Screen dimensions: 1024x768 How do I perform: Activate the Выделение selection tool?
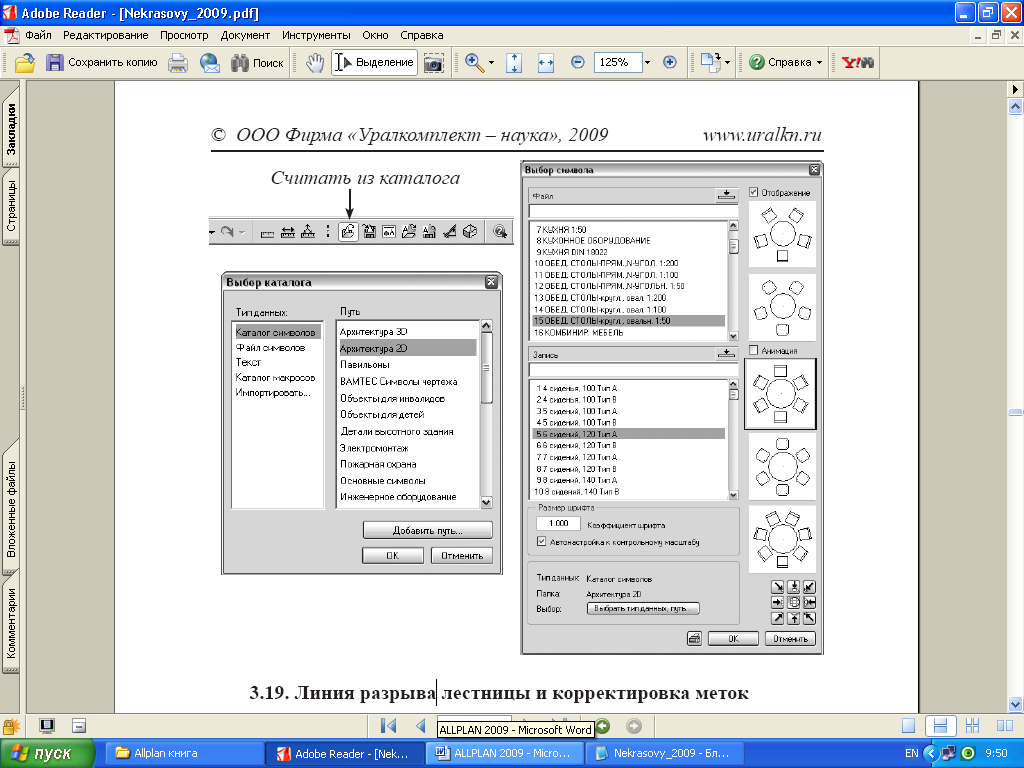tap(374, 63)
